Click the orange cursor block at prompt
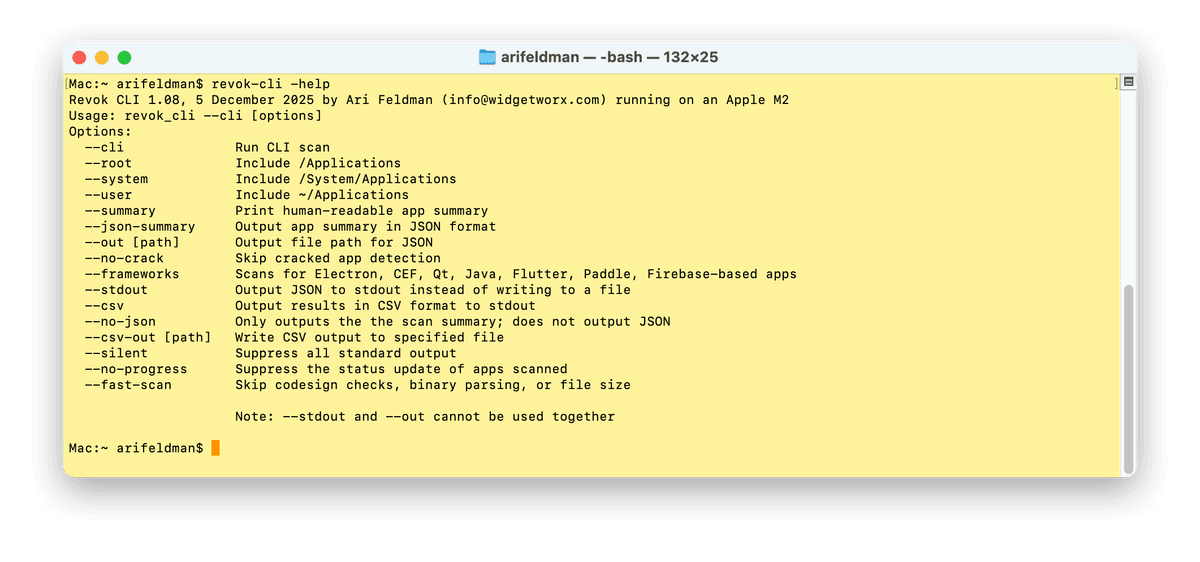Viewport: 1200px width, 562px height. [215, 448]
